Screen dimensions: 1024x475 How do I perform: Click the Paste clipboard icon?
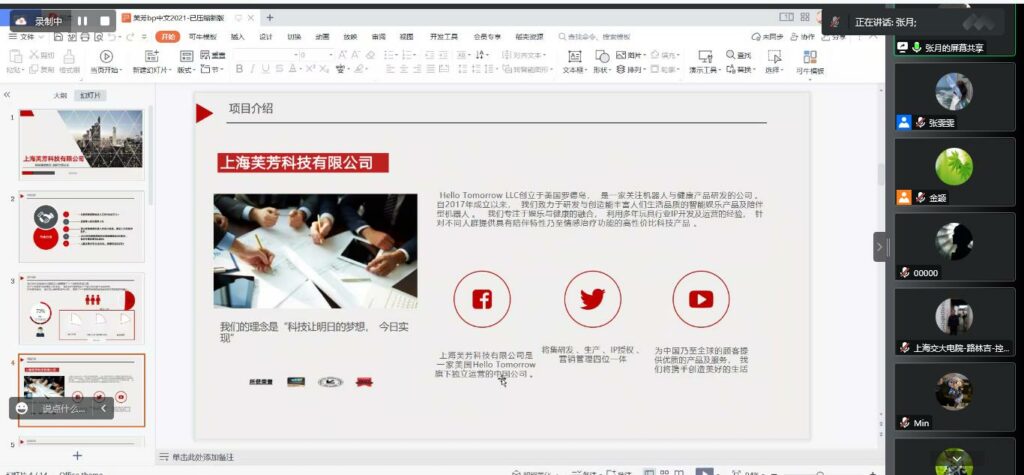coord(14,56)
